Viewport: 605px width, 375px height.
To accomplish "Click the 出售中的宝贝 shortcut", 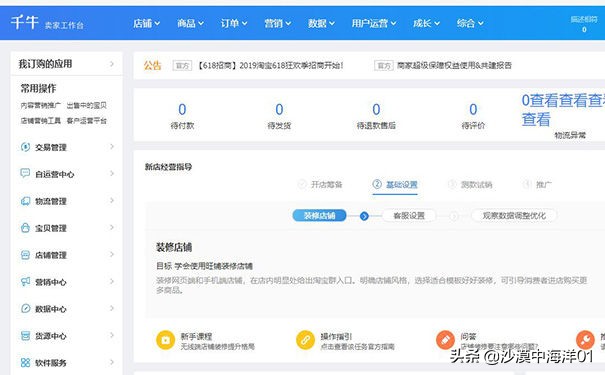I will point(86,105).
